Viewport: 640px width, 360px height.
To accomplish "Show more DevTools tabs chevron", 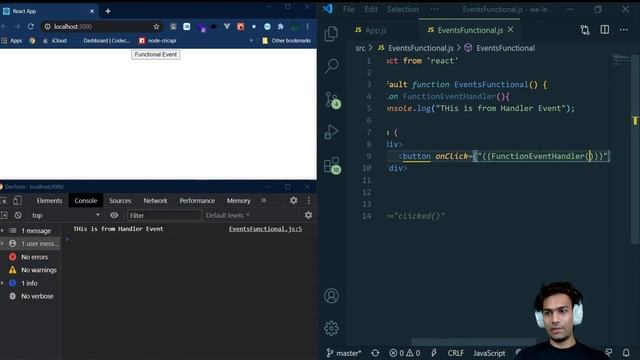I will click(x=264, y=200).
